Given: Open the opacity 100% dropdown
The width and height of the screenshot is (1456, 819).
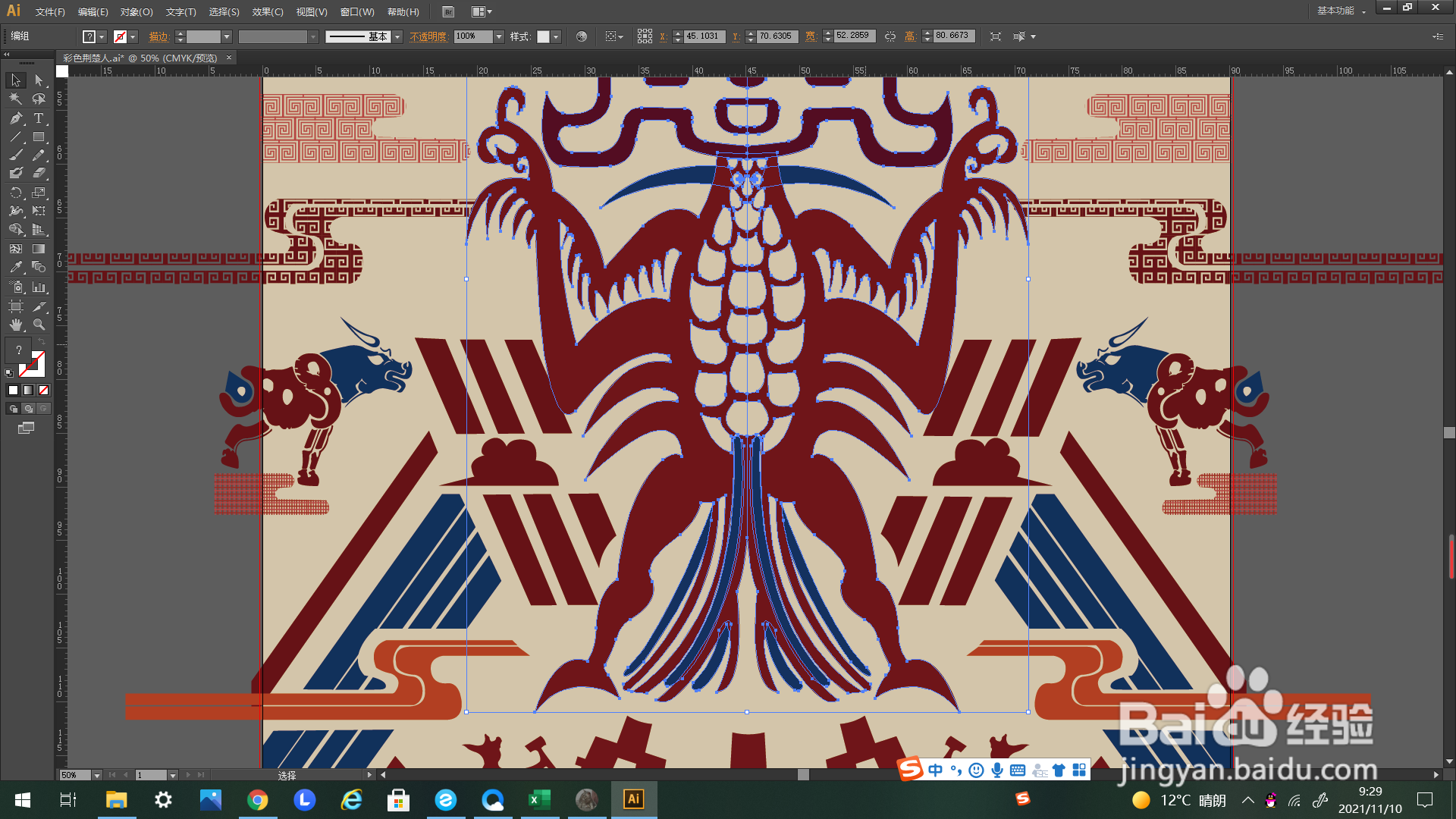Looking at the screenshot, I should [x=499, y=36].
